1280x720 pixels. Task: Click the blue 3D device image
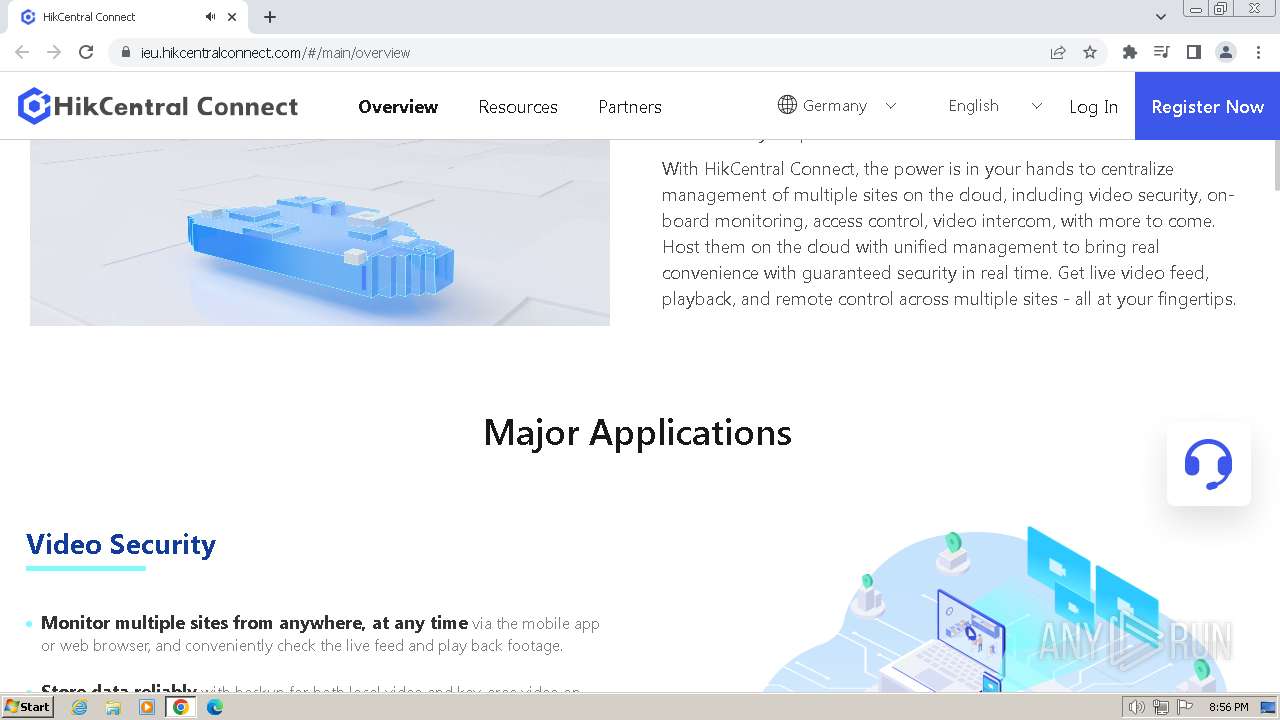[x=320, y=232]
